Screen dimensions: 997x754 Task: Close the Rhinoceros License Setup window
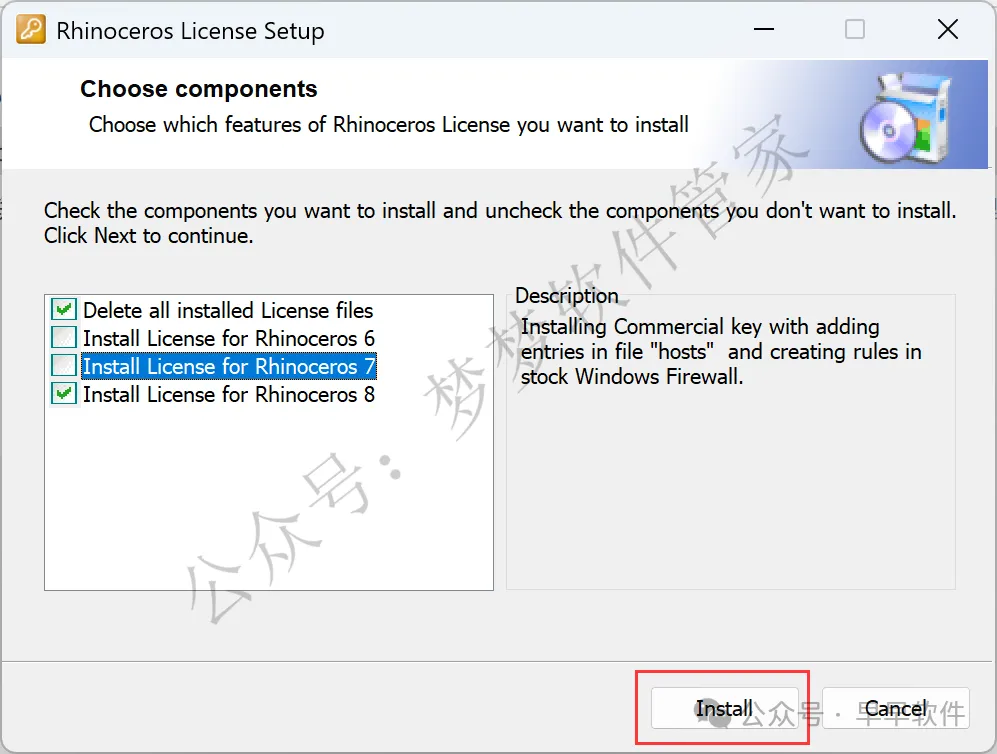(x=947, y=29)
